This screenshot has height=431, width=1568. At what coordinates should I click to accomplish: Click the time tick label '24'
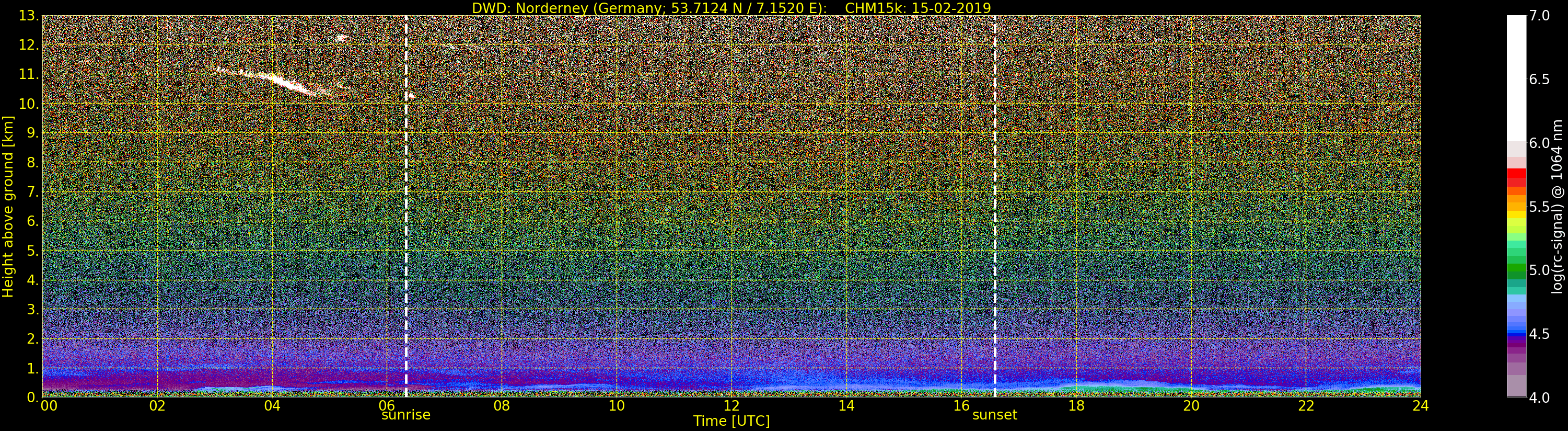coord(1421,405)
